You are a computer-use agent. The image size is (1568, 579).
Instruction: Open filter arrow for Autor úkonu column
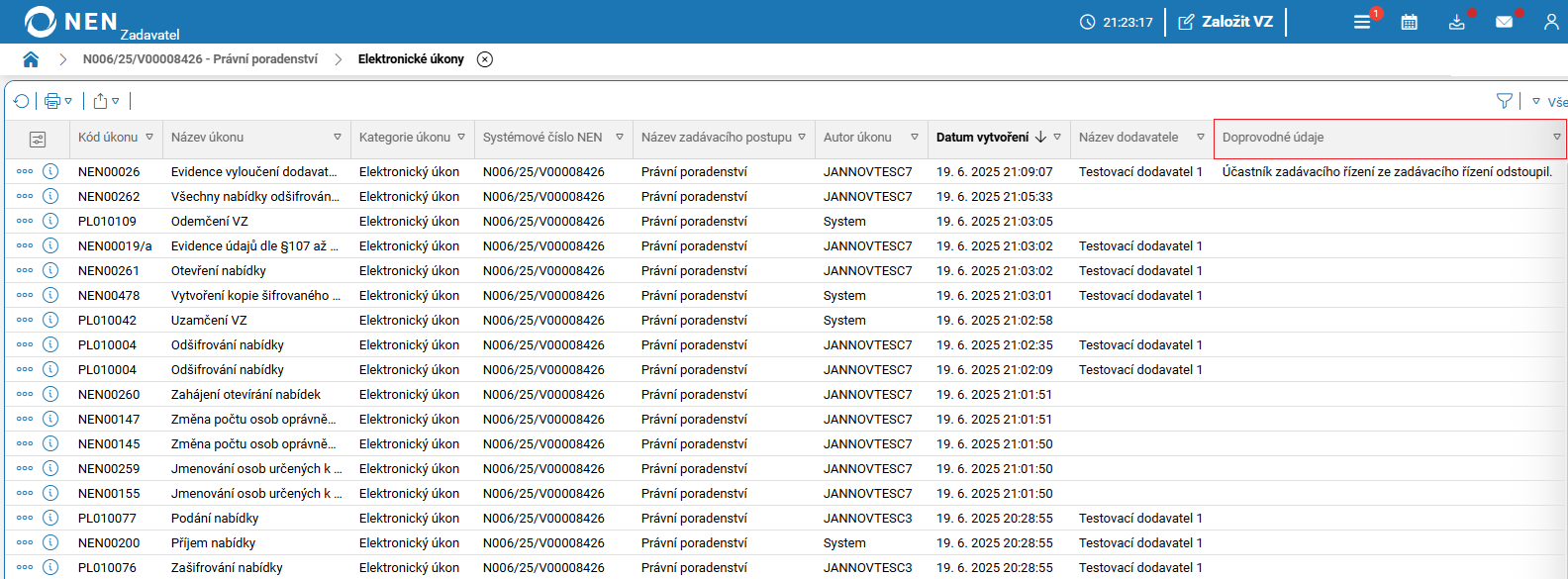pos(915,138)
